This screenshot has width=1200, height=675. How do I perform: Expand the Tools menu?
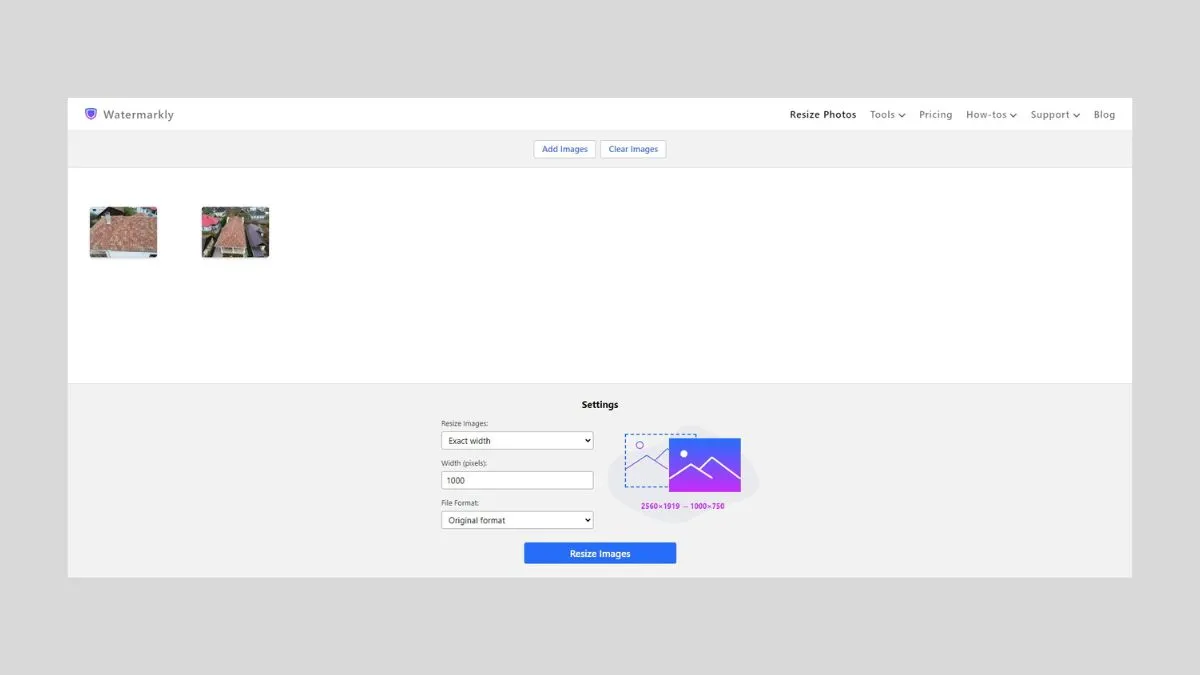886,114
